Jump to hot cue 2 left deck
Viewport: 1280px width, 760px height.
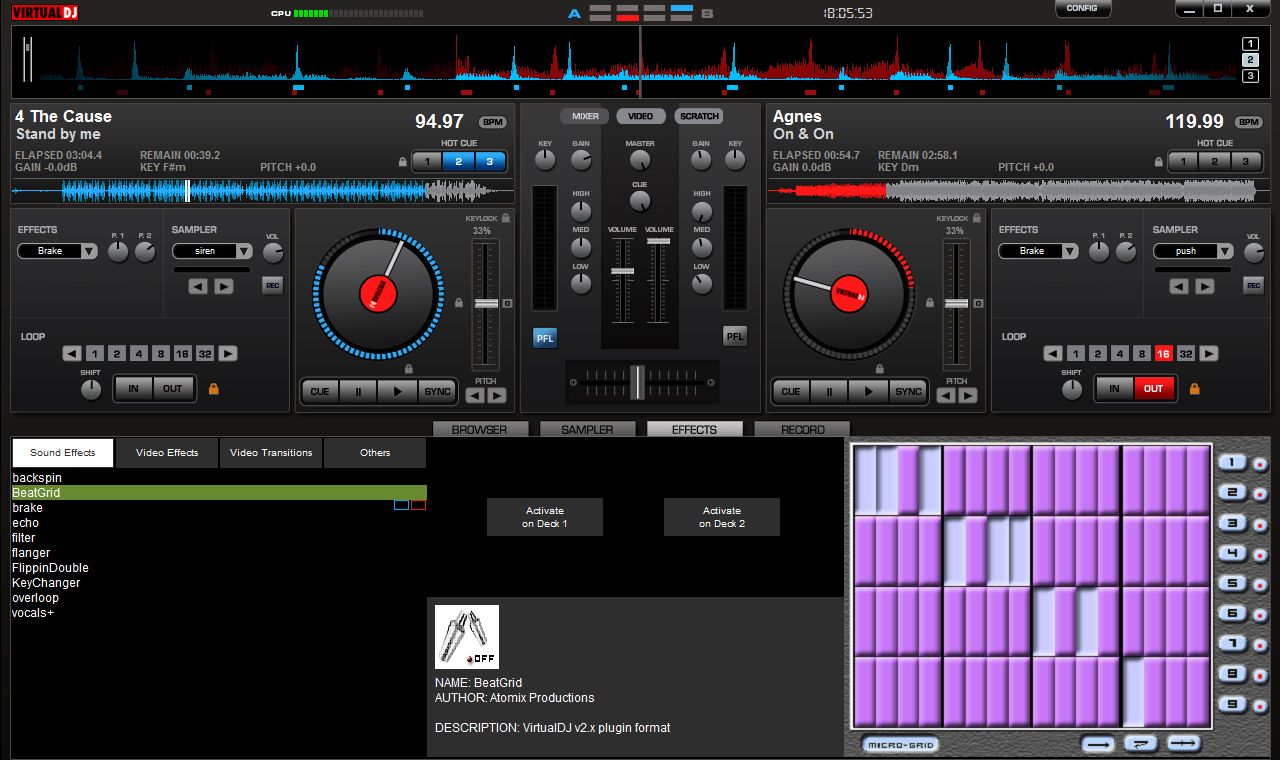tap(459, 161)
